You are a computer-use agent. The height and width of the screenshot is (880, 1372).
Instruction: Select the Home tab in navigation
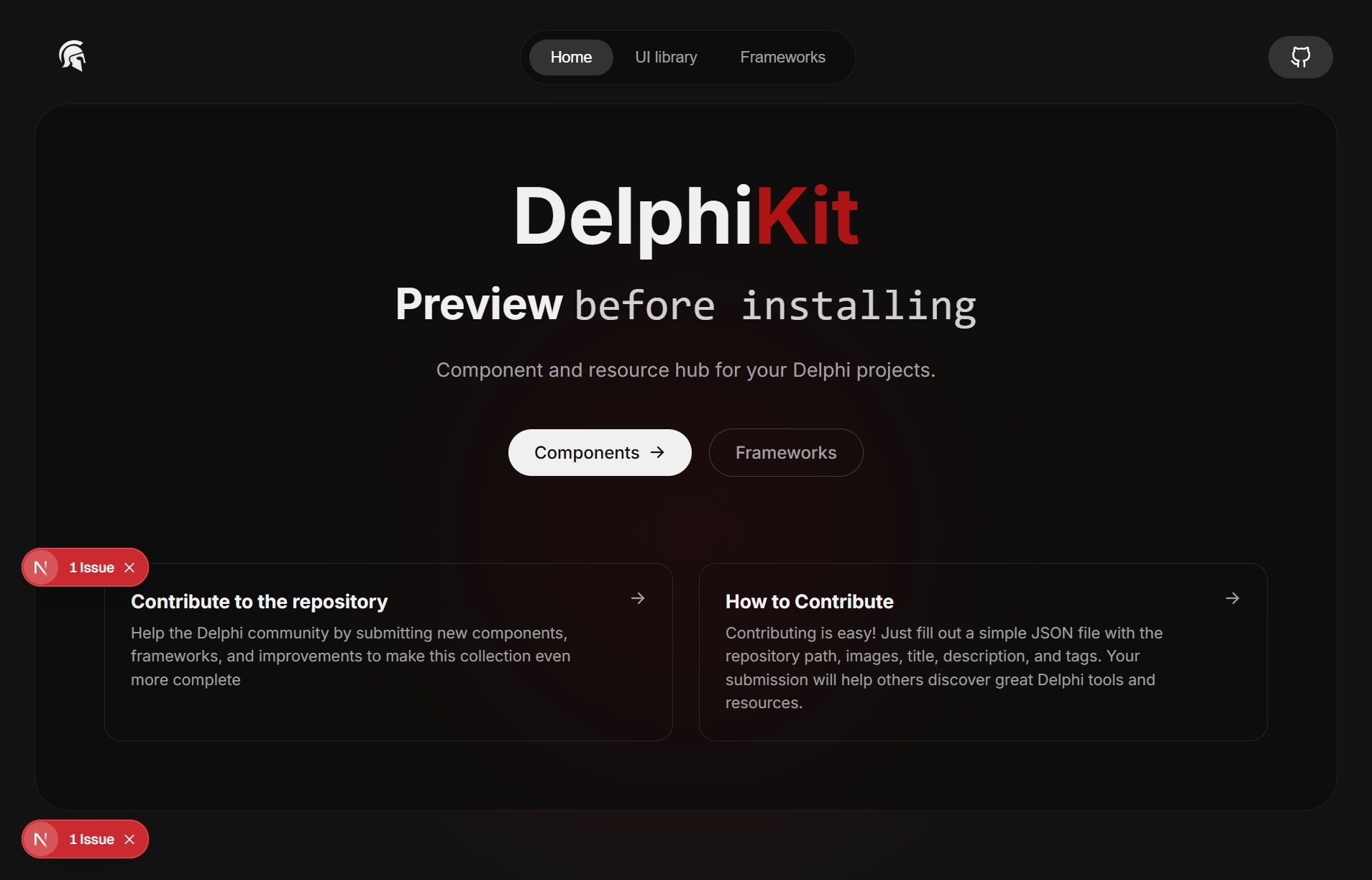coord(571,57)
